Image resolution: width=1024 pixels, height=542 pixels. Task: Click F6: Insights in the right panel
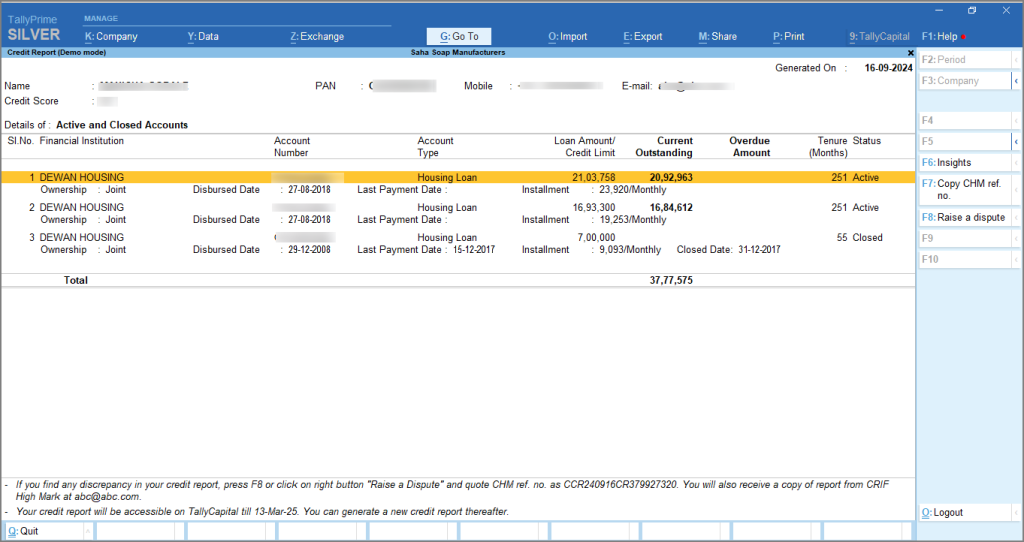tap(964, 163)
